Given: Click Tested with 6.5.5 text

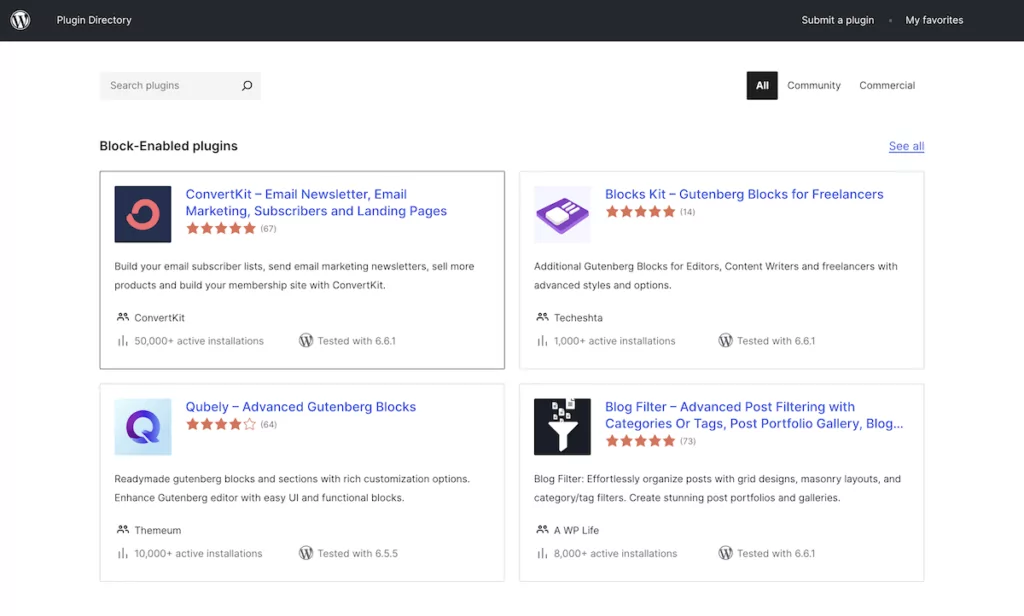Looking at the screenshot, I should click(357, 553).
